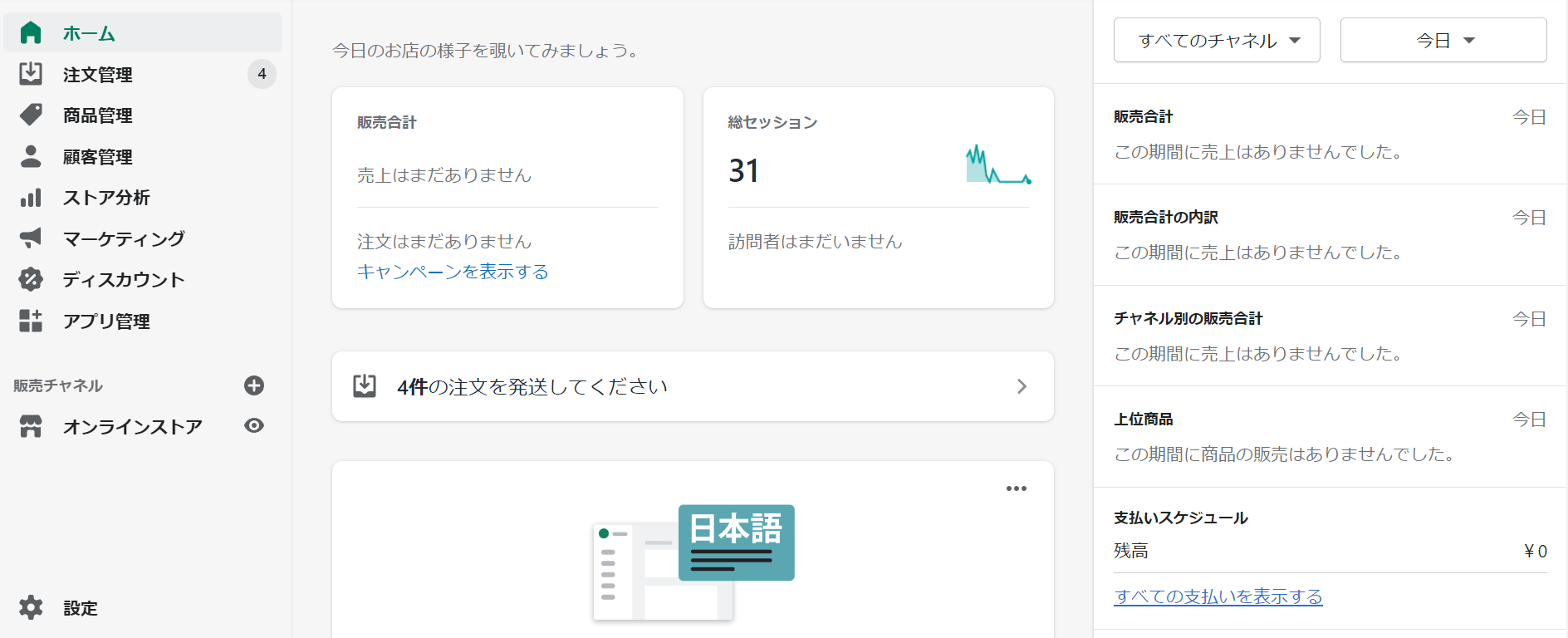This screenshot has width=1568, height=638.
Task: Click the Products (商品管理) tag icon
Action: click(31, 115)
